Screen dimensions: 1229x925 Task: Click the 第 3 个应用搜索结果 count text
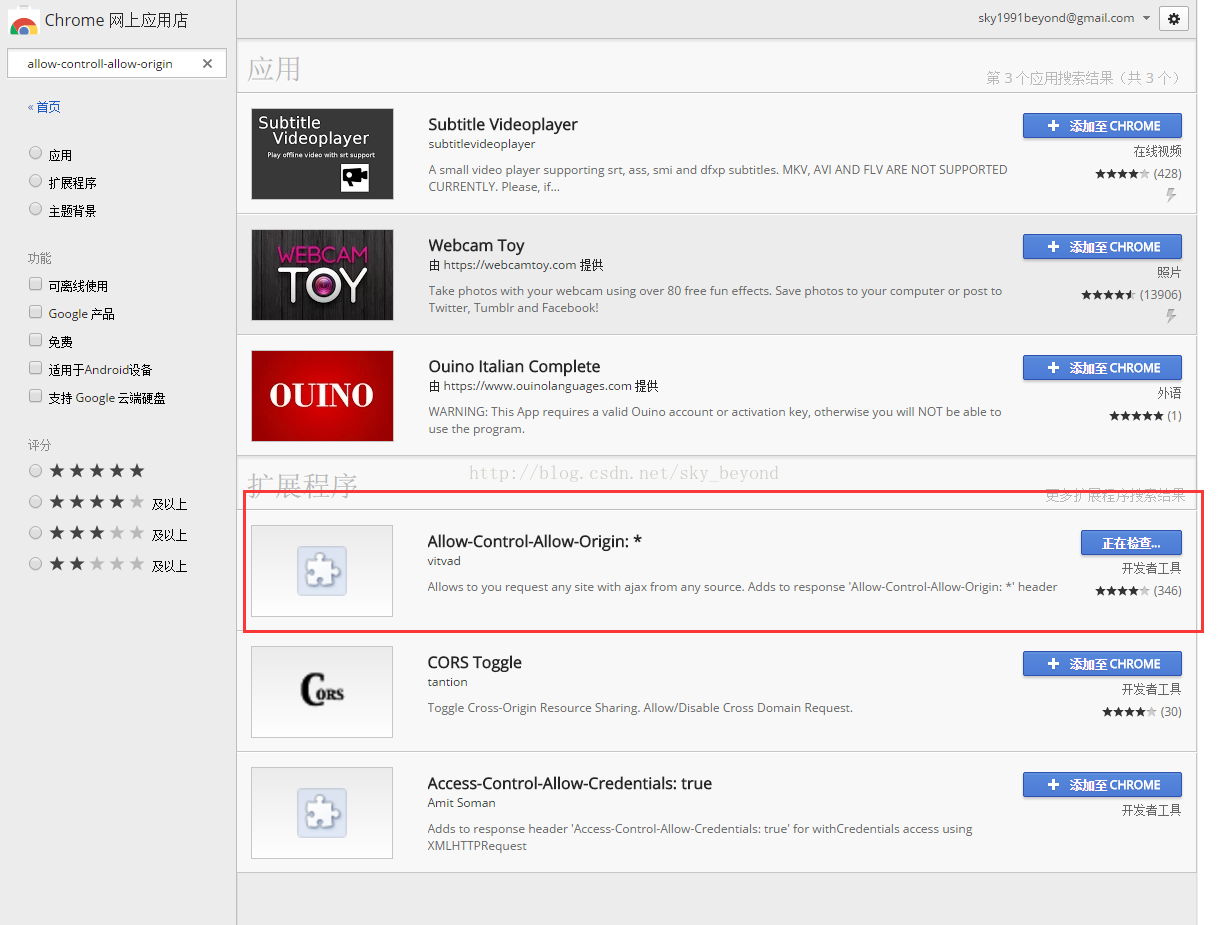1085,77
